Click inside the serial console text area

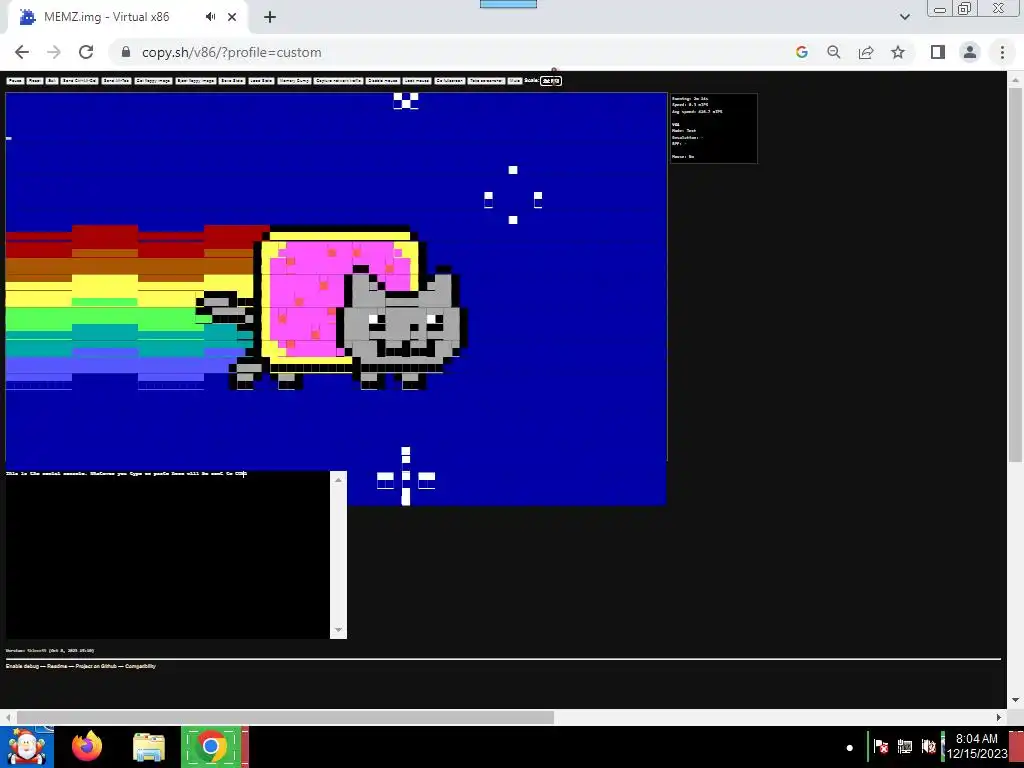[168, 554]
